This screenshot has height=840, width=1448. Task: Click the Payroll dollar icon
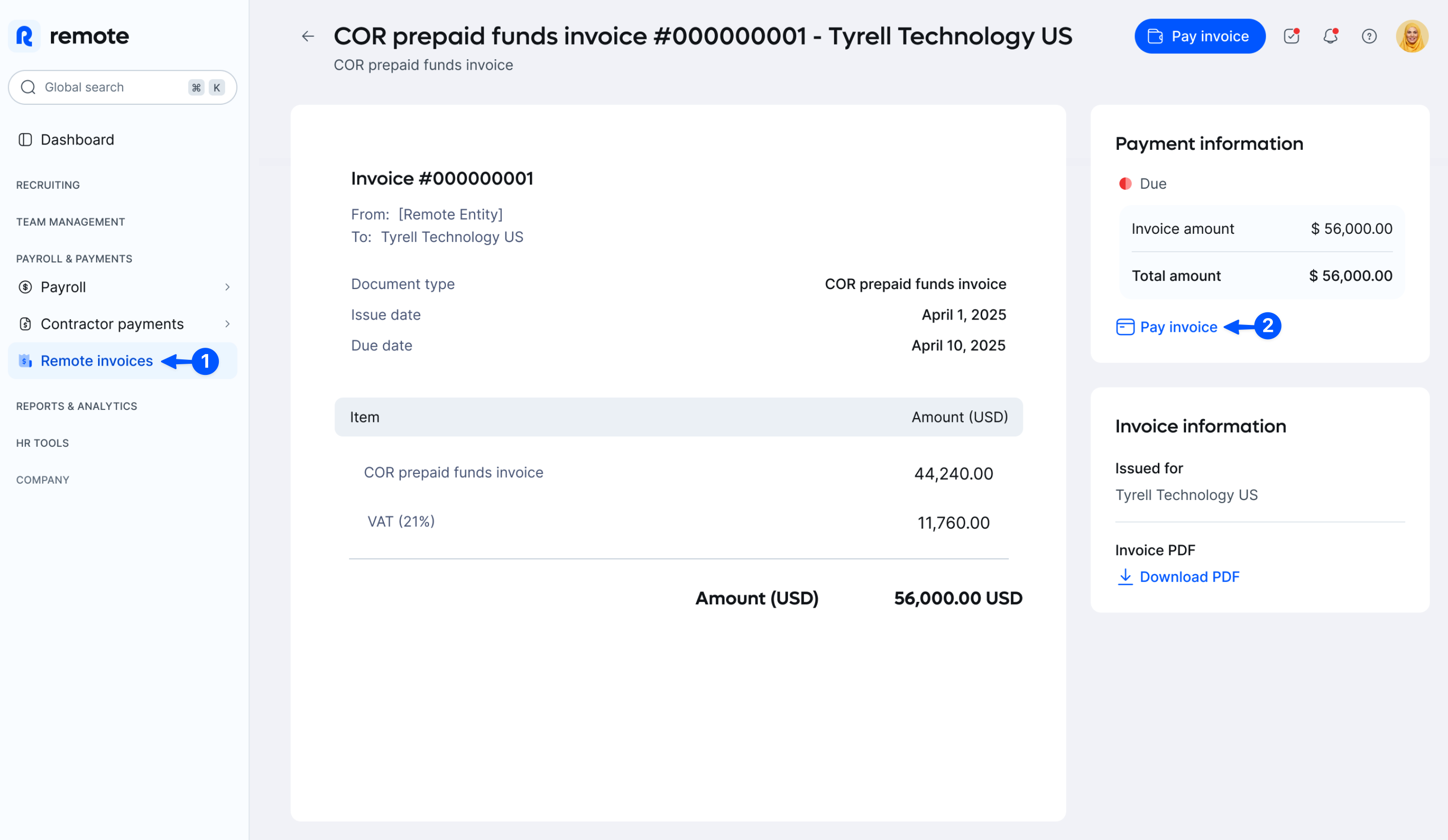25,287
